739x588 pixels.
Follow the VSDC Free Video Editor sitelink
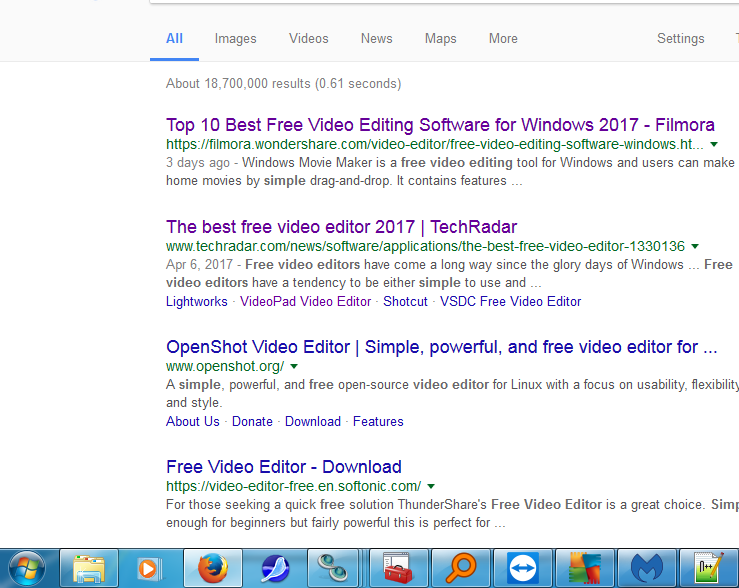pyautogui.click(x=510, y=302)
